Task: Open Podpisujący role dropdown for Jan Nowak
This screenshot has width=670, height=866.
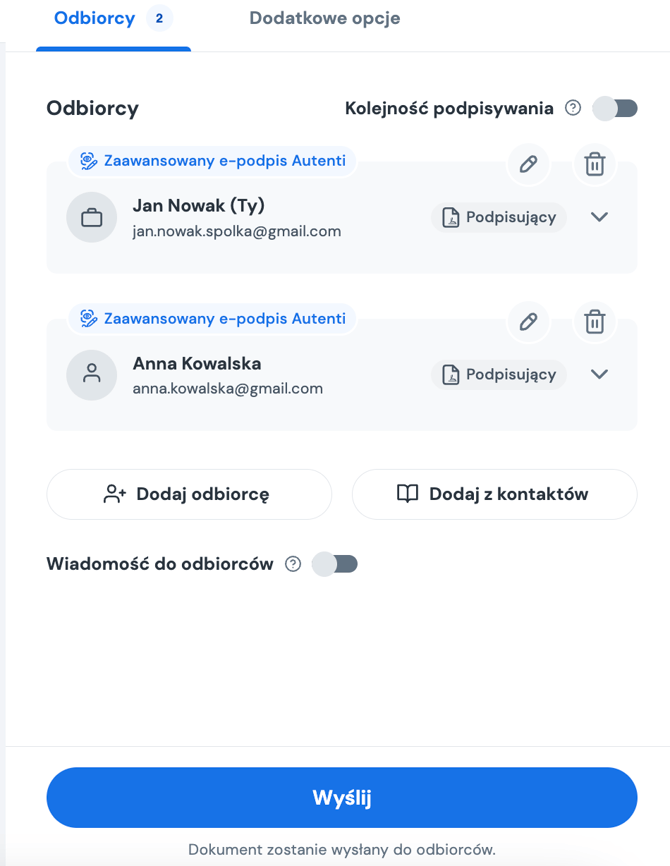Action: pos(499,217)
